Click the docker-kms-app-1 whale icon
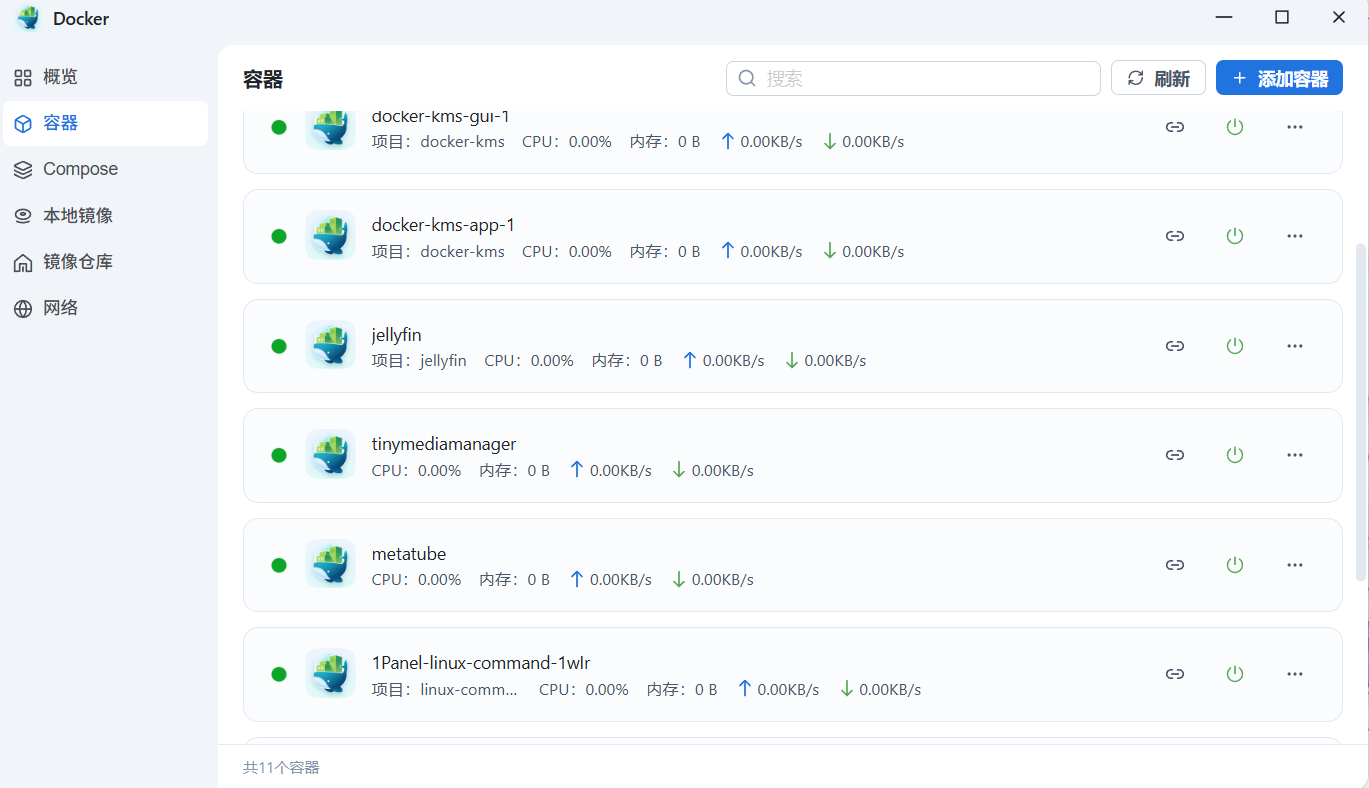This screenshot has width=1369, height=788. coord(330,236)
